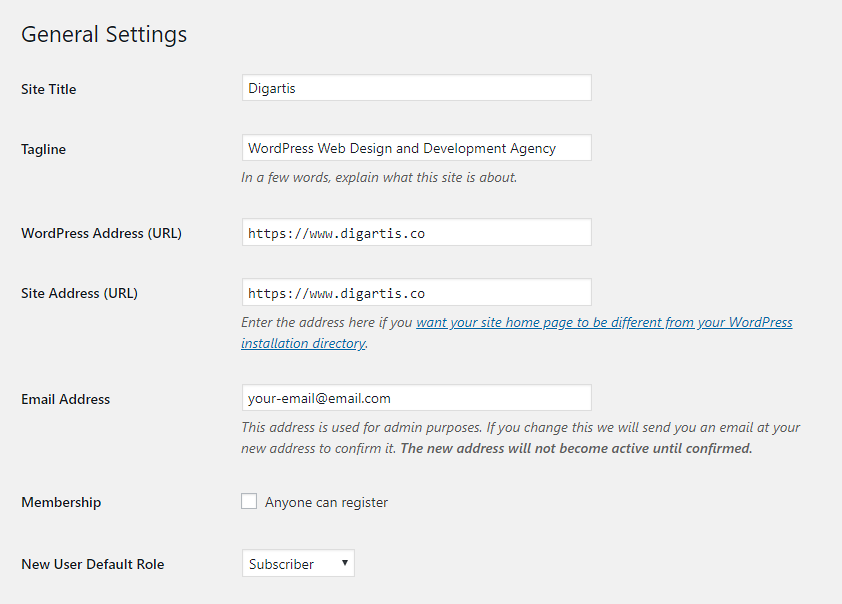
Task: Click the New User Default Role label
Action: click(x=92, y=564)
